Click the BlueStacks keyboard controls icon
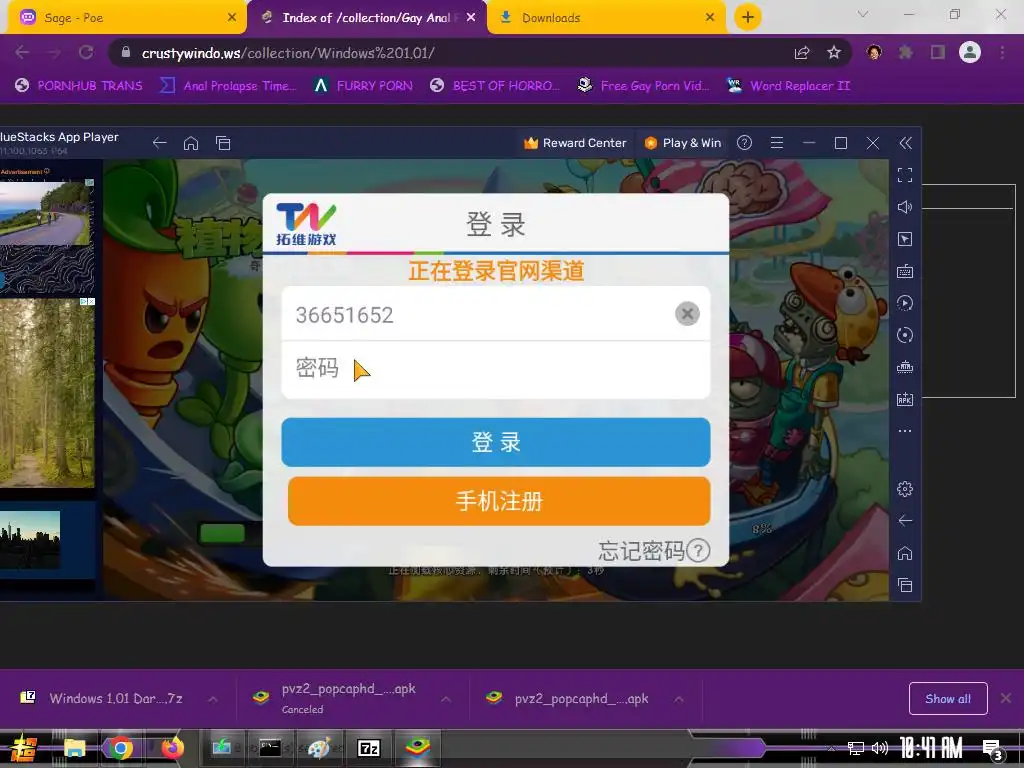 coord(904,271)
